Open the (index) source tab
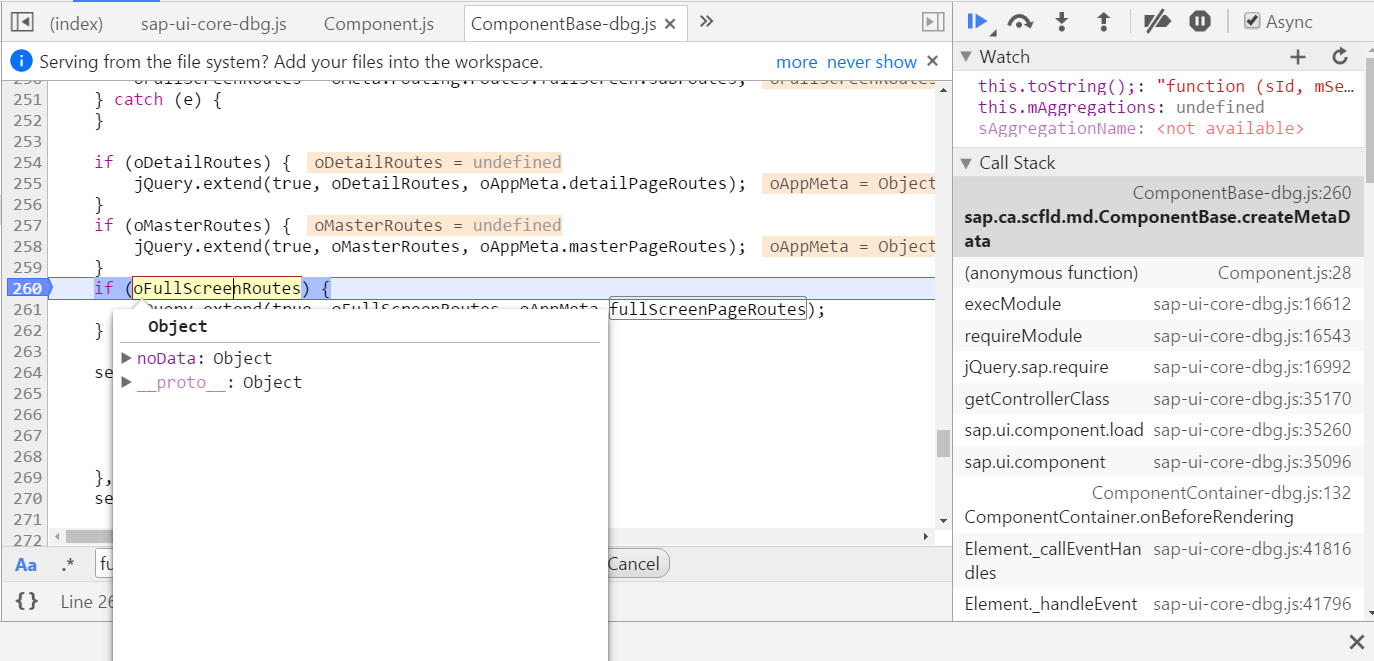This screenshot has width=1374, height=661. coord(77,22)
